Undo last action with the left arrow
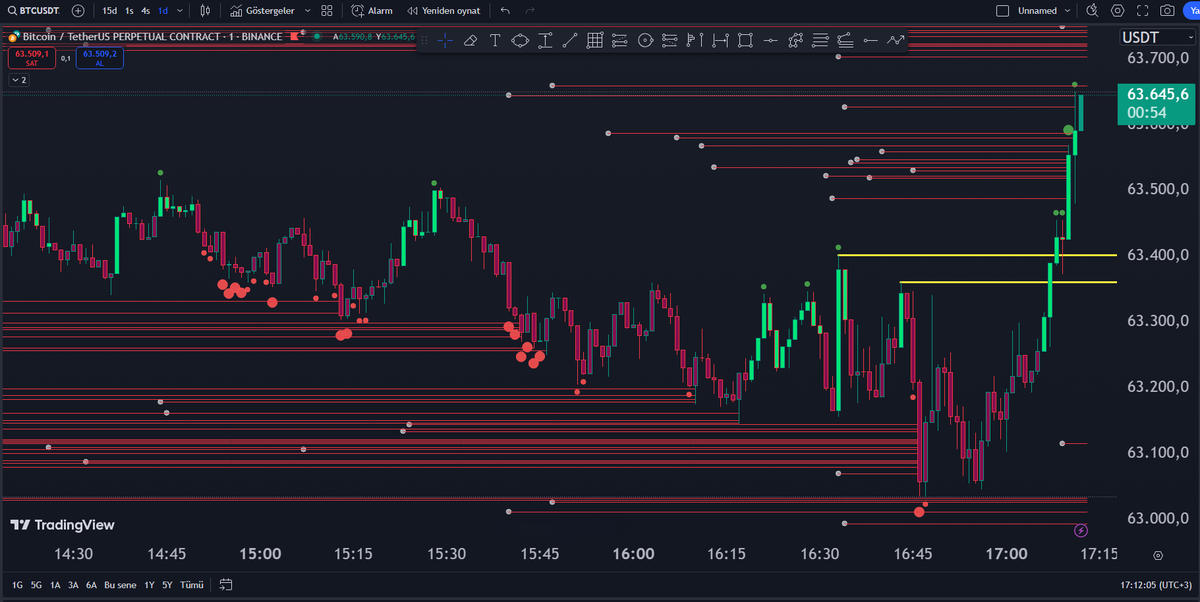 [506, 10]
